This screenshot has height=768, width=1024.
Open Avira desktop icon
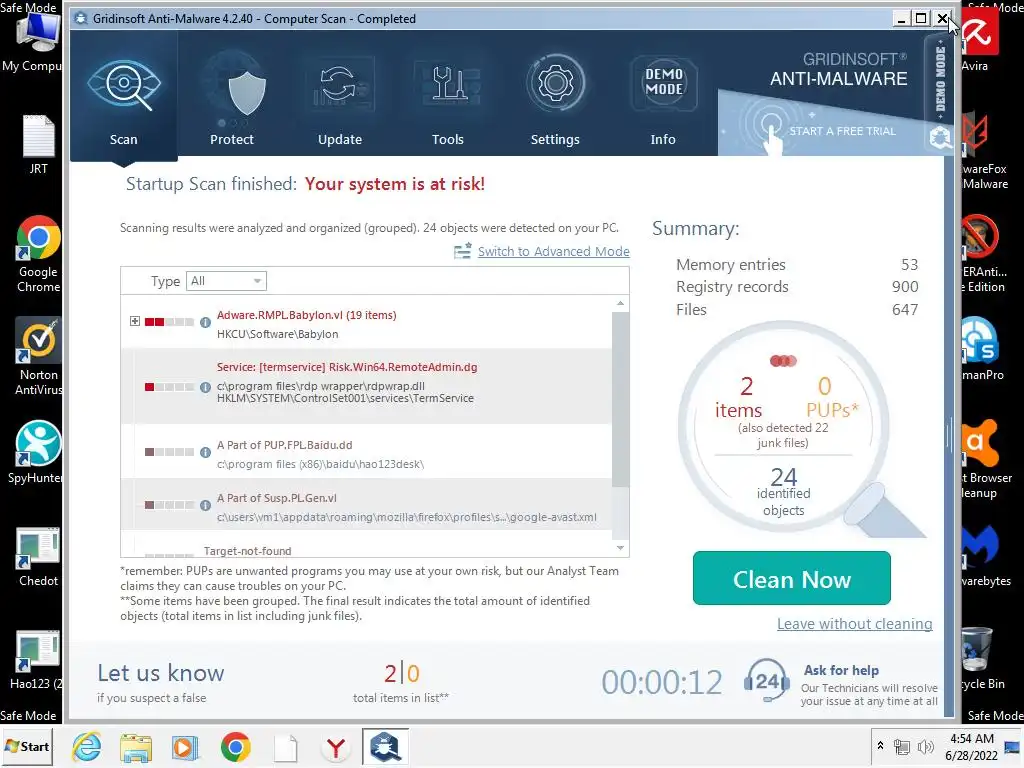978,40
